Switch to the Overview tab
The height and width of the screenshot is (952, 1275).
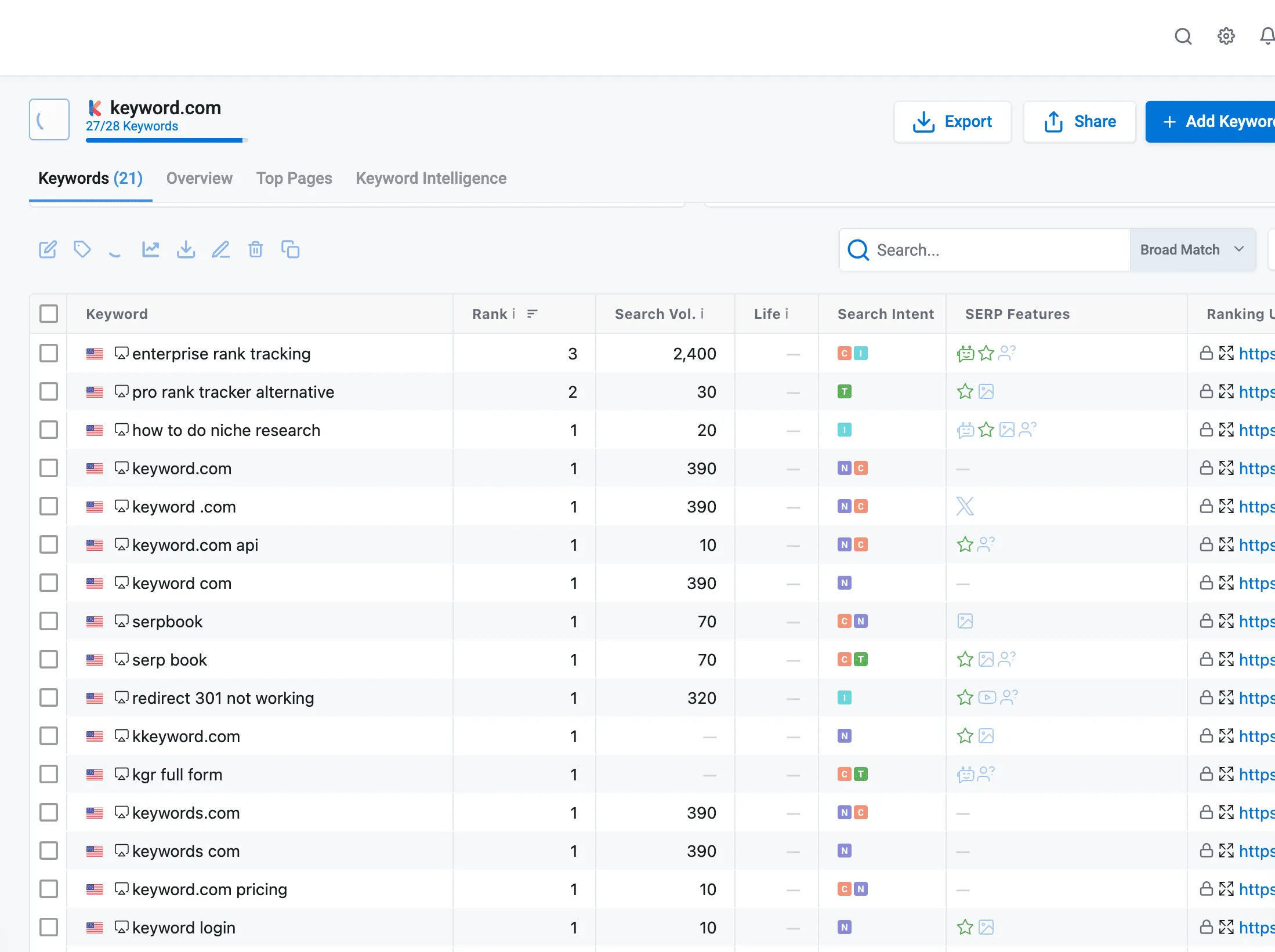[199, 178]
